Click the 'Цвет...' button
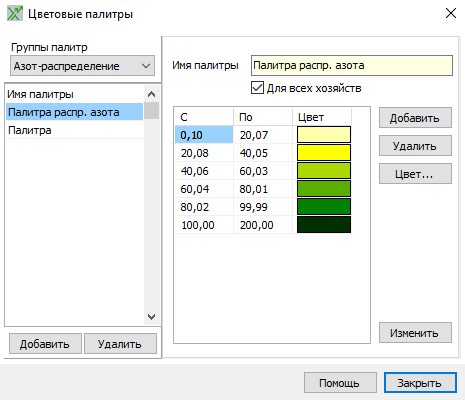Image resolution: width=465 pixels, height=400 pixels. [415, 174]
